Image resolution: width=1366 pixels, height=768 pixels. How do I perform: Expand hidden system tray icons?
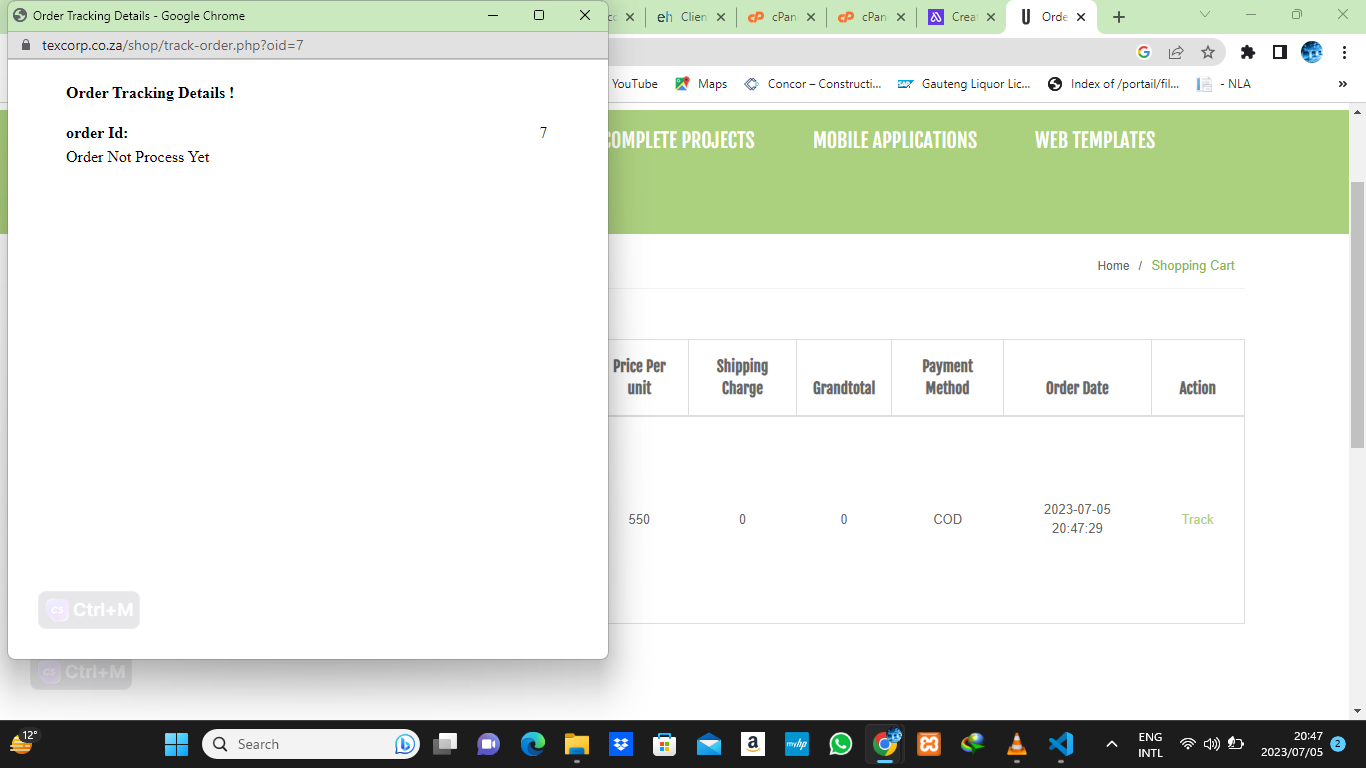pyautogui.click(x=1111, y=744)
